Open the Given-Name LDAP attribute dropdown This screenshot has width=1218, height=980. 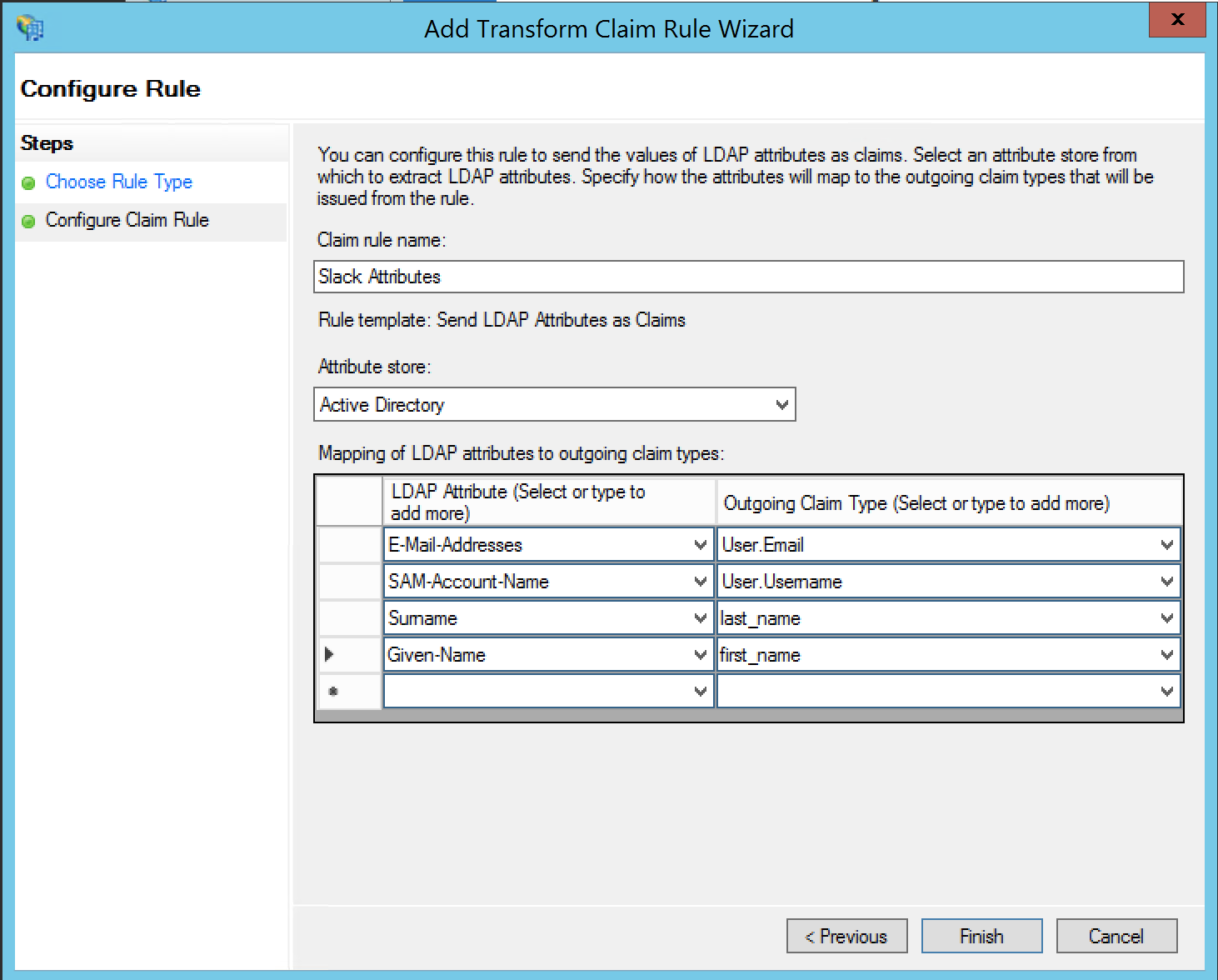pos(700,655)
